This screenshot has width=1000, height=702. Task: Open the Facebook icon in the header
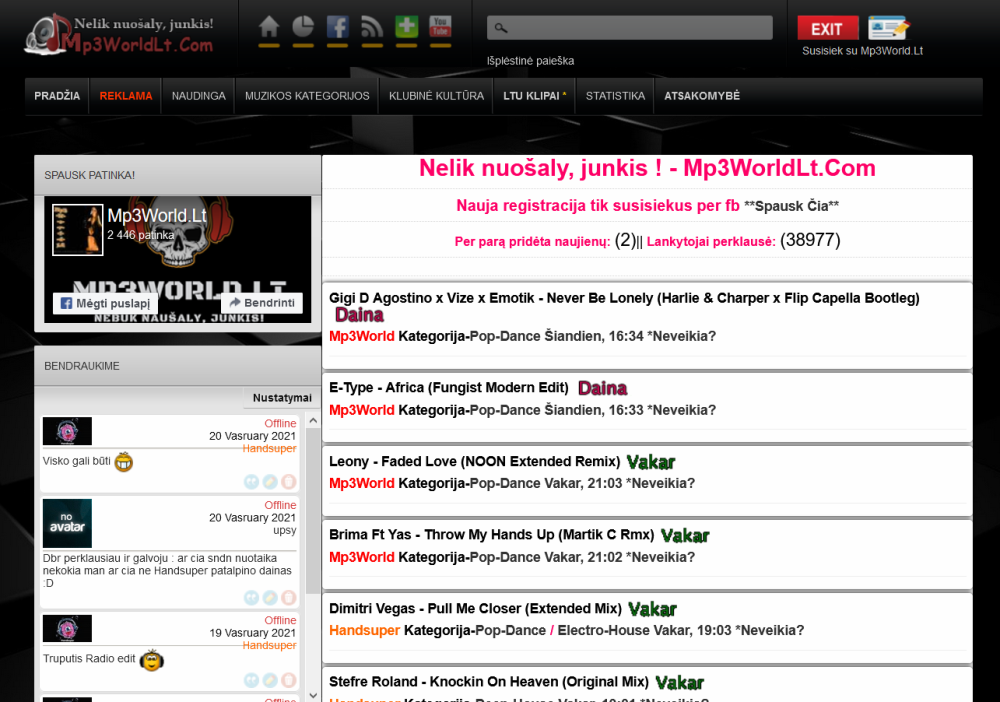tap(337, 27)
